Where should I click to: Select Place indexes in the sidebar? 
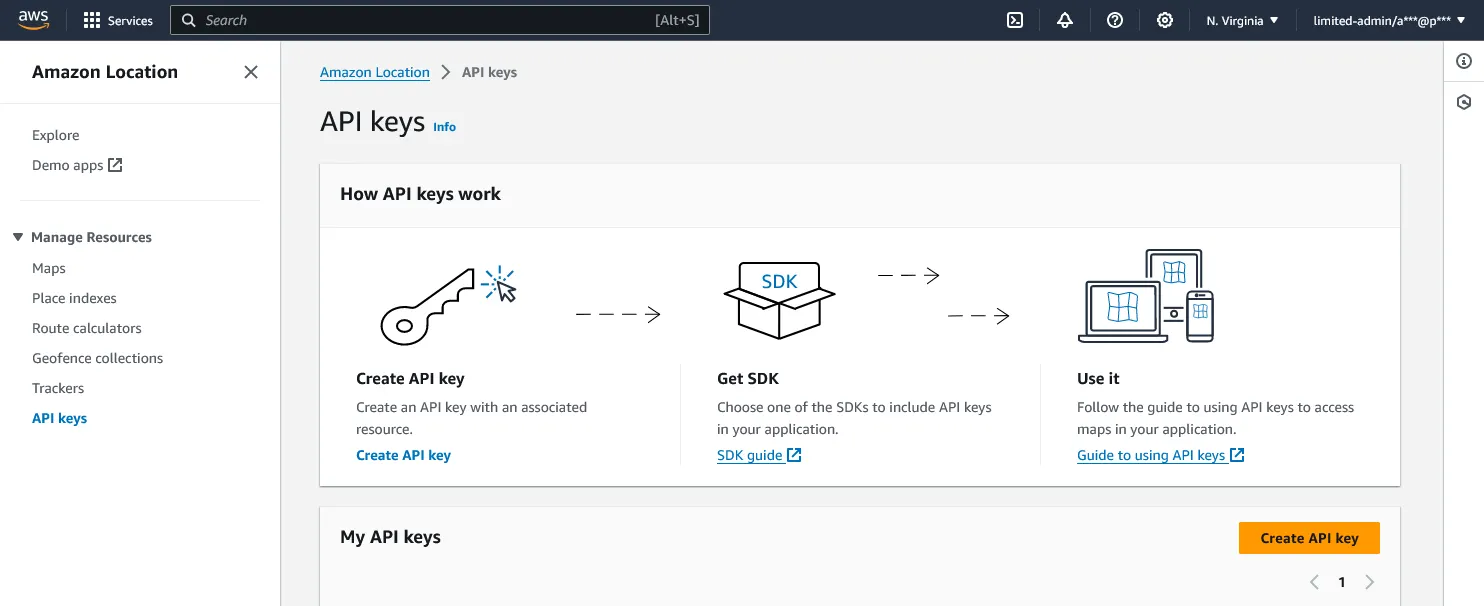(x=75, y=298)
